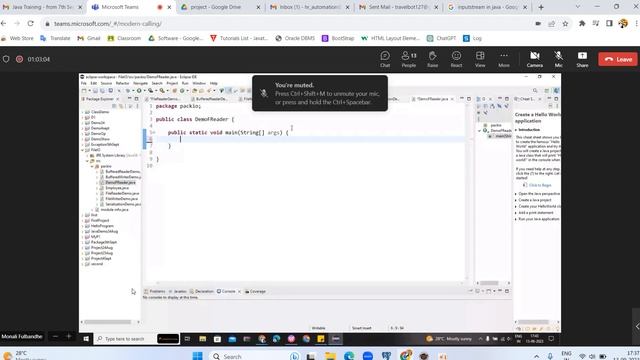Open the browser extensions puzzle icon
640x360 pixels.
point(582,24)
